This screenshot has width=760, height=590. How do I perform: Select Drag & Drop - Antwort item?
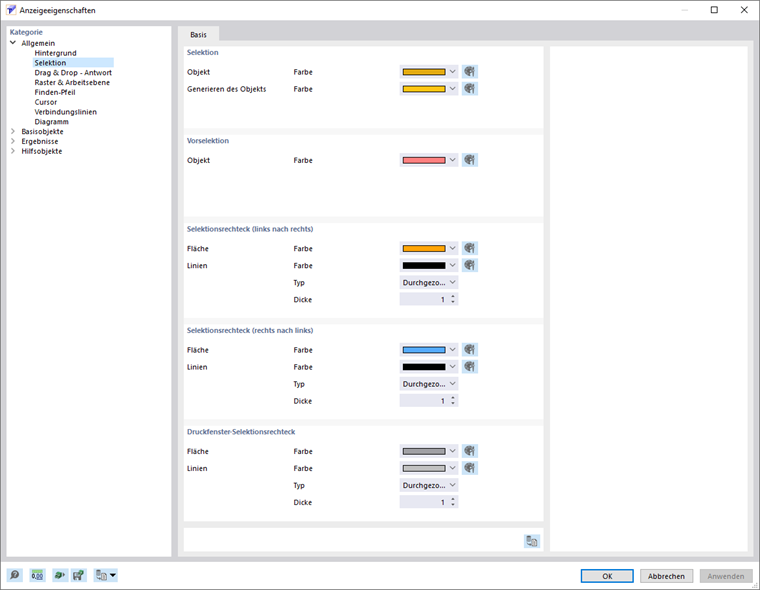73,73
